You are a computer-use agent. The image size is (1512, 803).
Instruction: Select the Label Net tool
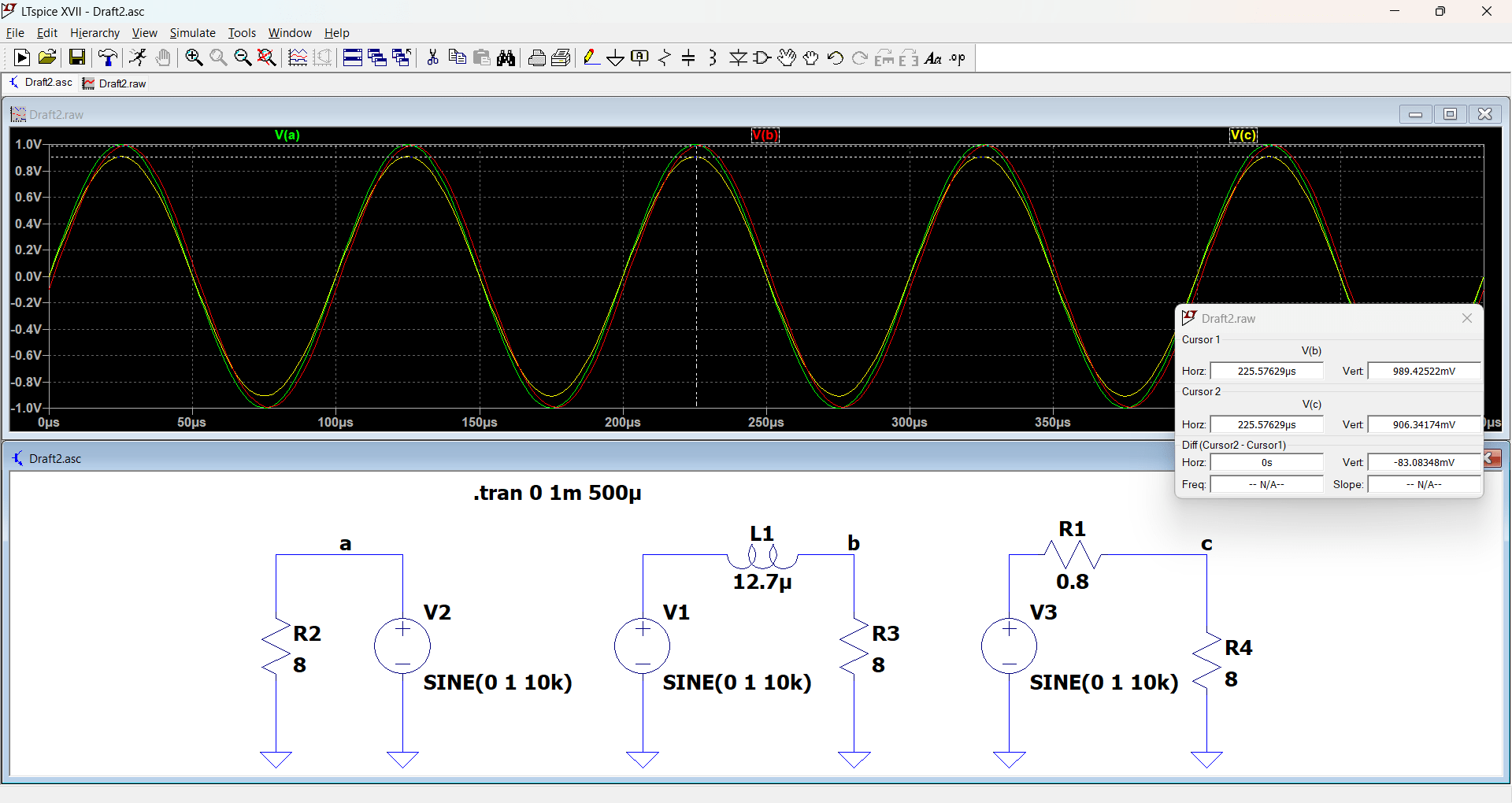[x=640, y=57]
